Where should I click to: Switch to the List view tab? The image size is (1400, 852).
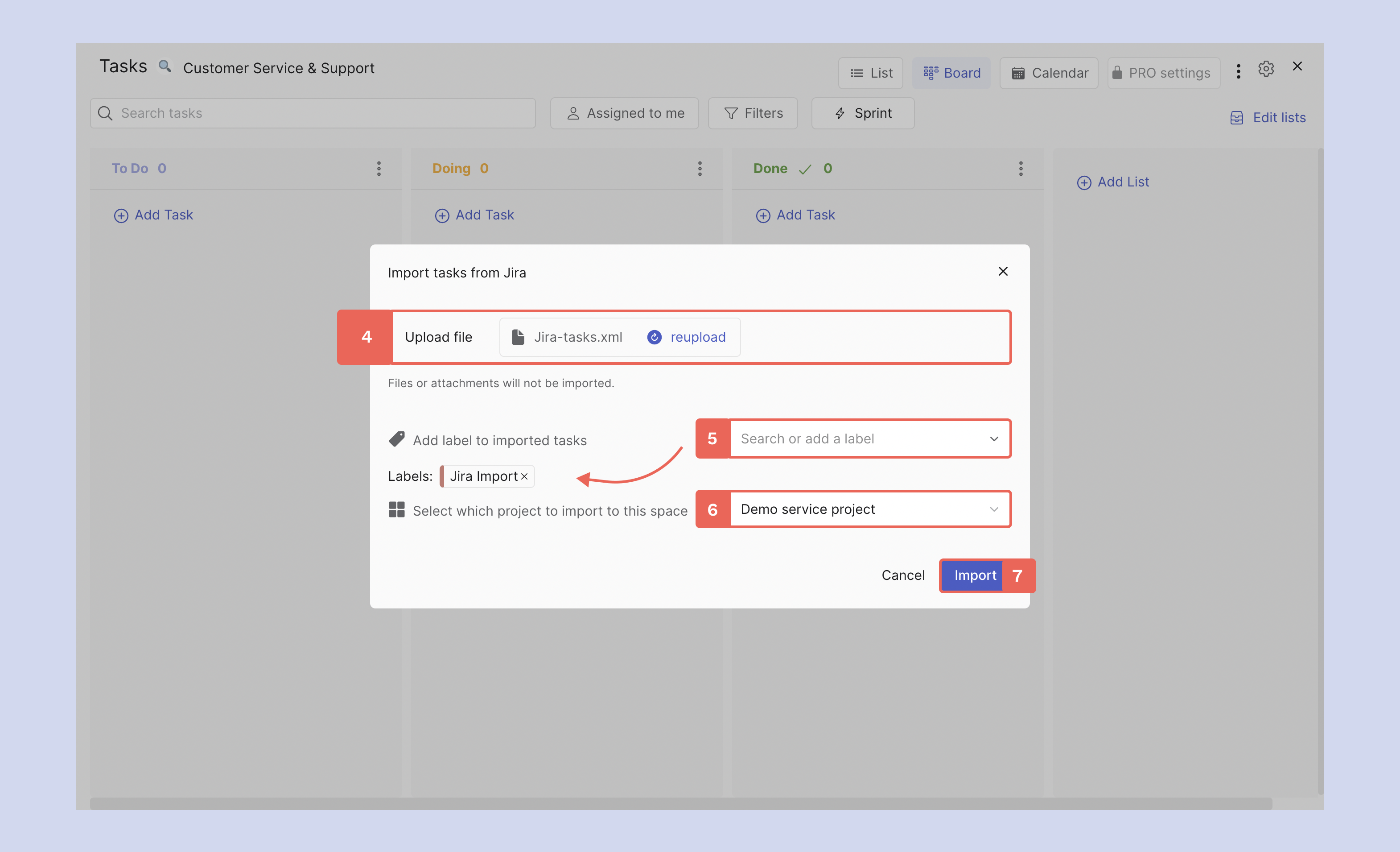coord(870,73)
